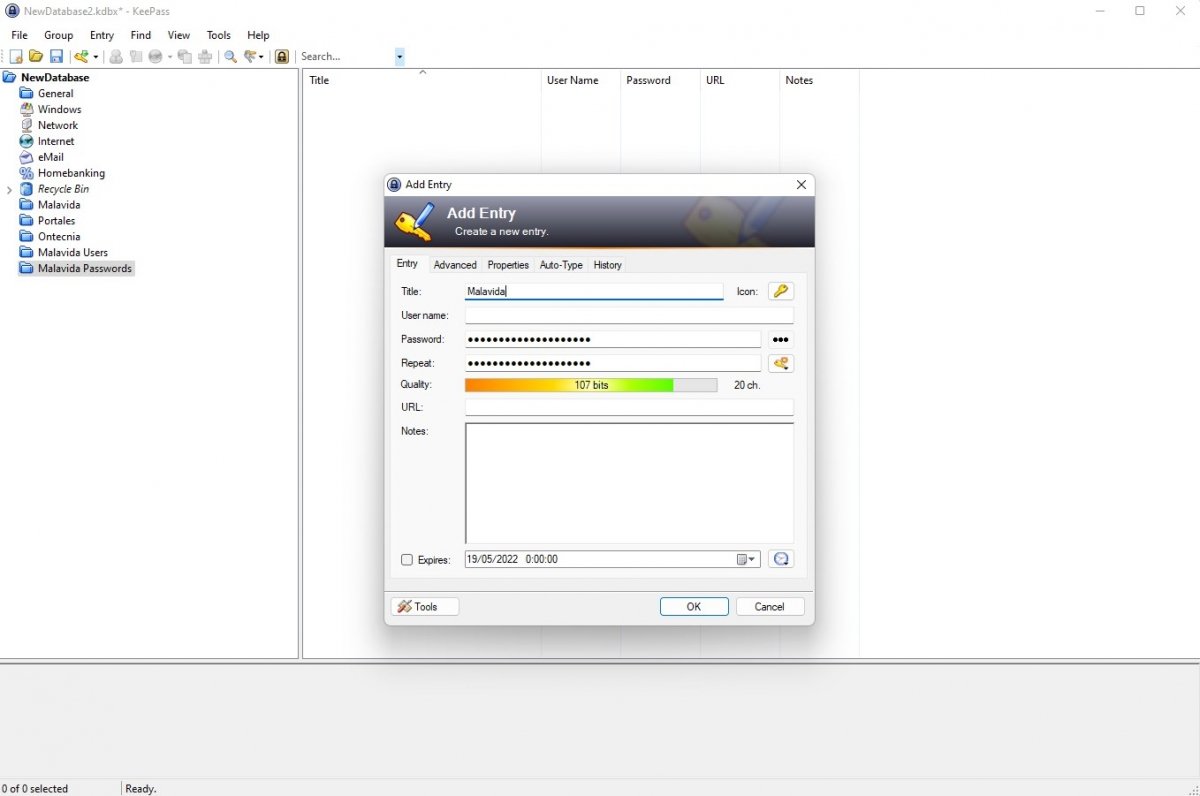Click the New database toolbar icon

(x=16, y=57)
